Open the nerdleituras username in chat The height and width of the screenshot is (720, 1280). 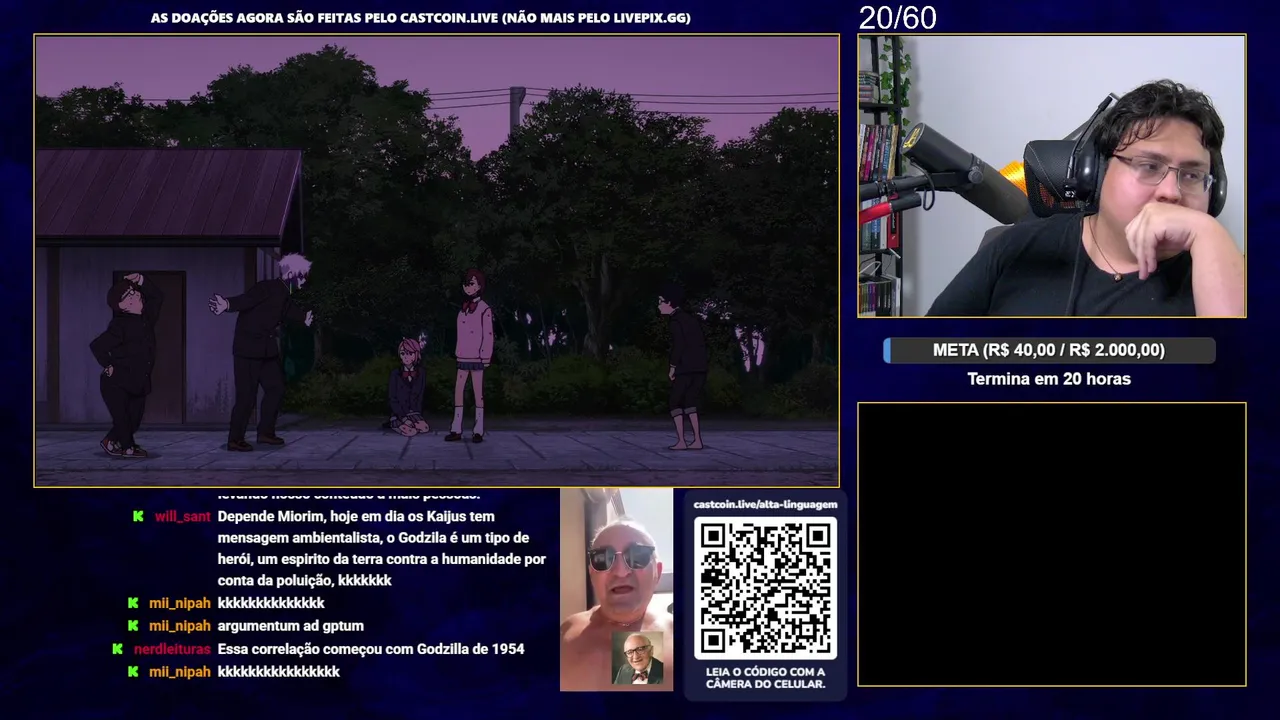coord(172,649)
